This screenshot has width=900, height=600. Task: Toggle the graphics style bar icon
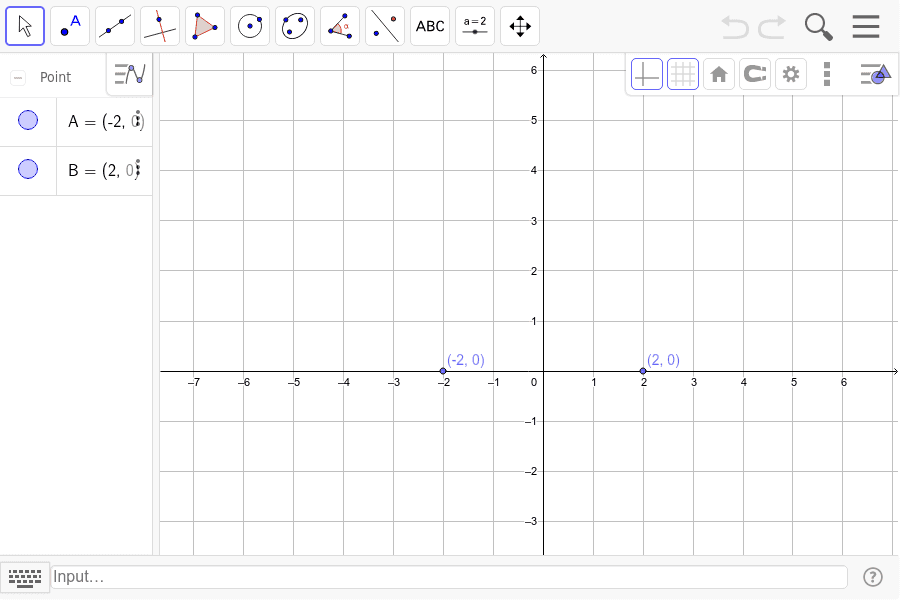[875, 74]
